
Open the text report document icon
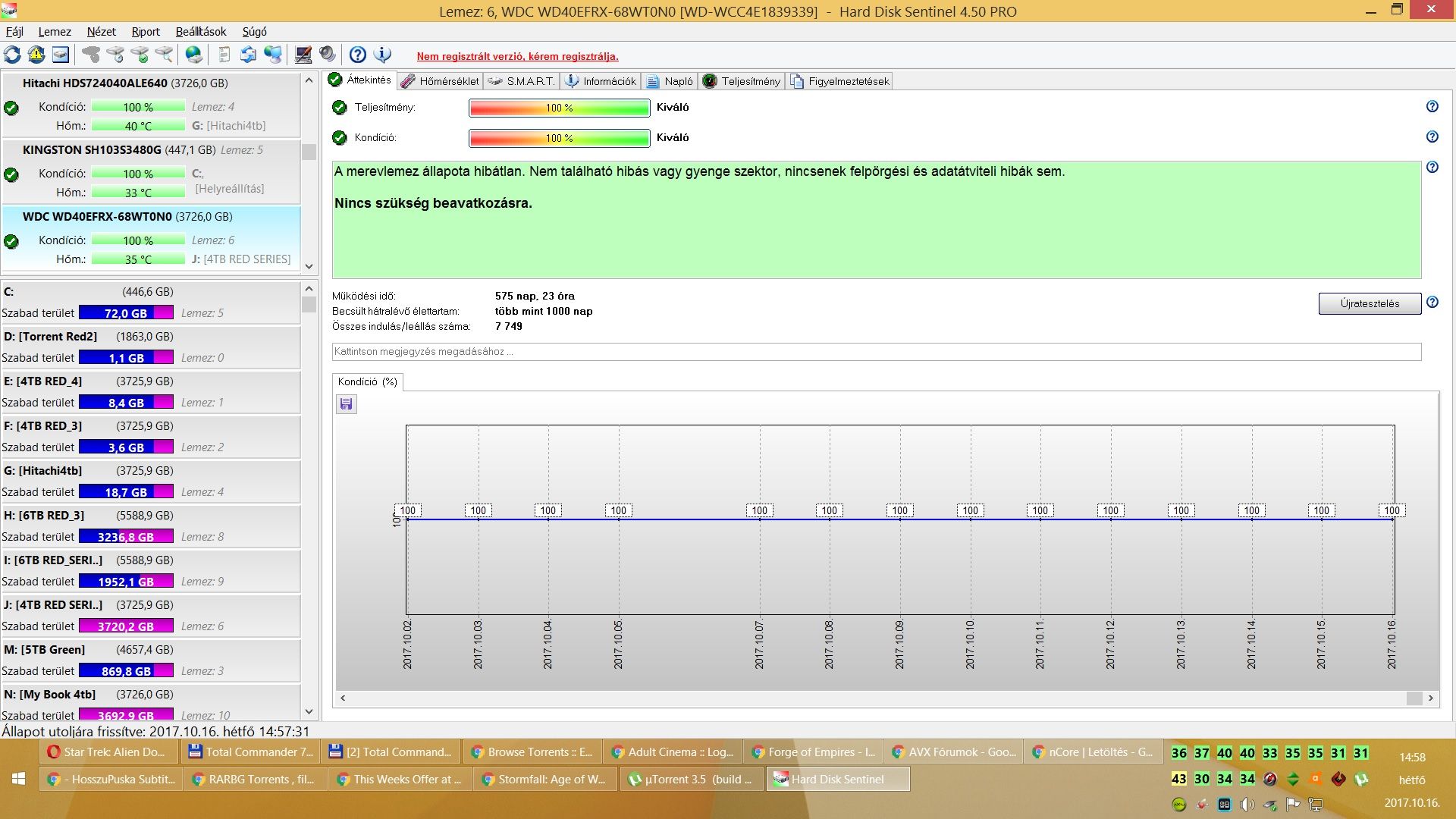224,55
